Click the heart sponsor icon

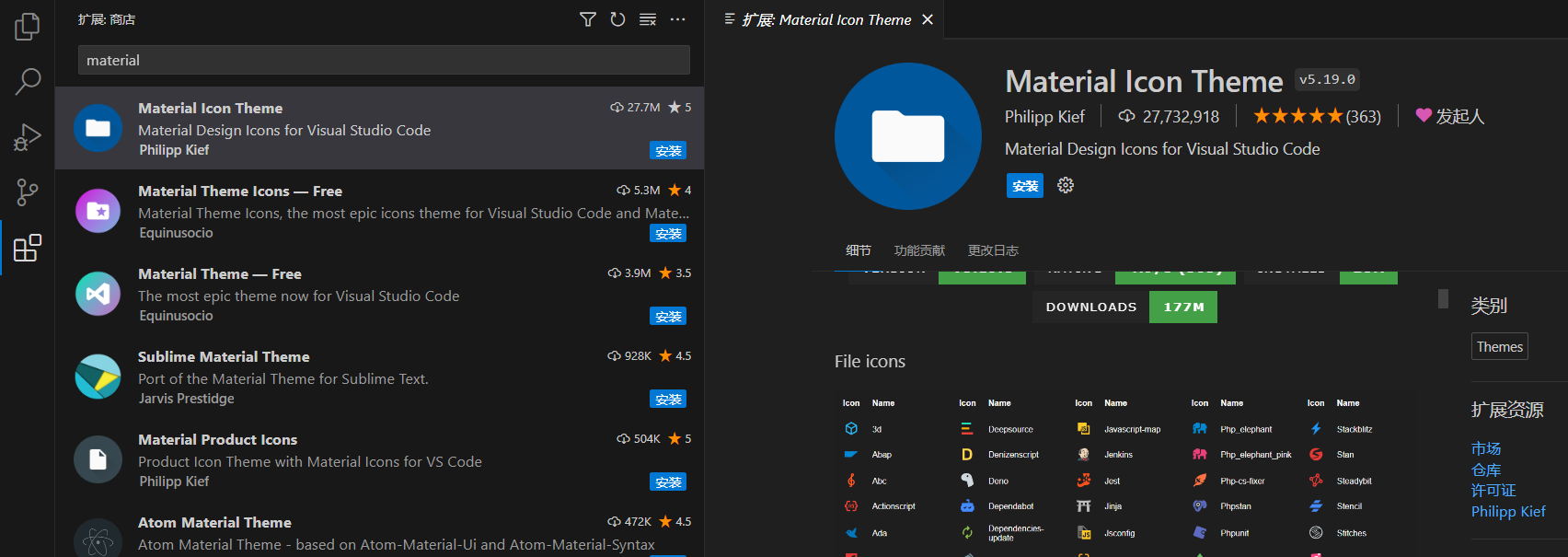[x=1424, y=115]
